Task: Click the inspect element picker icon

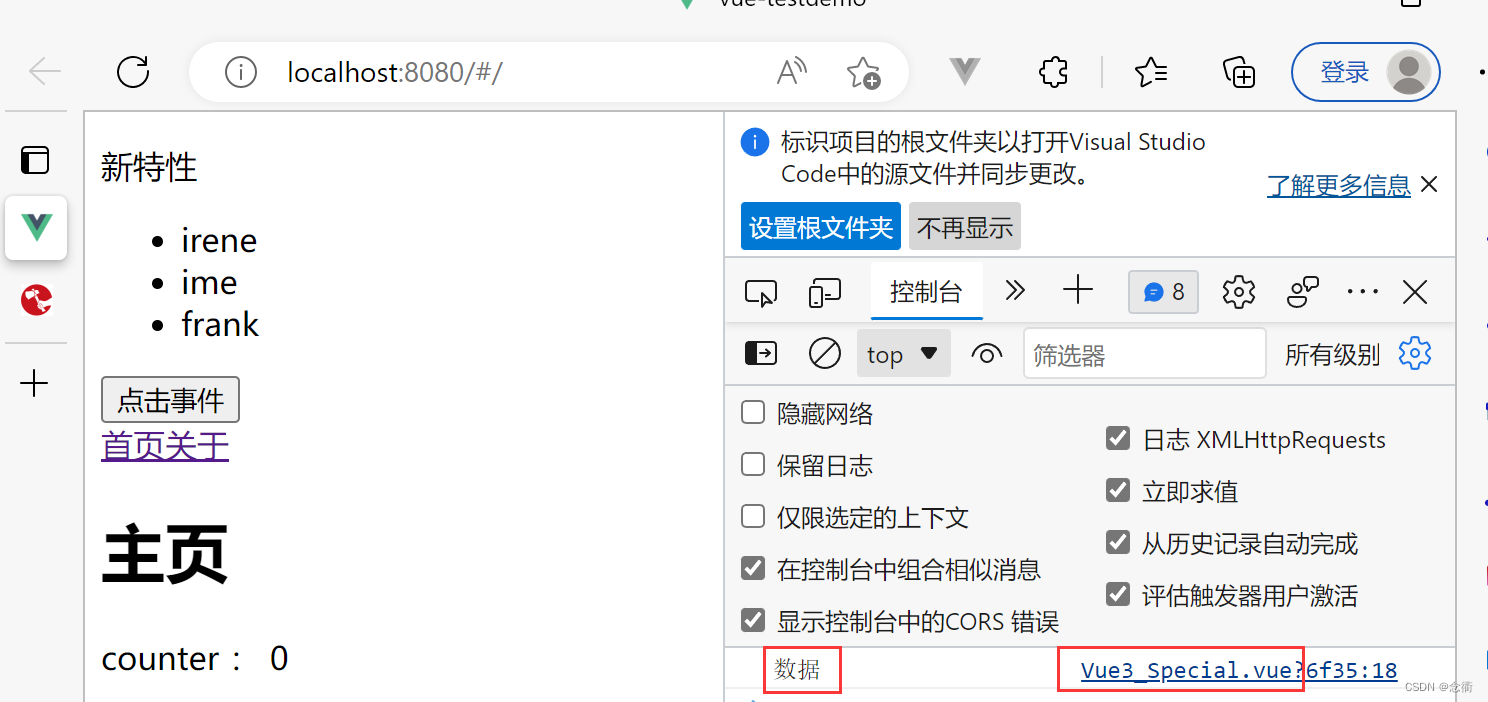Action: (x=761, y=293)
